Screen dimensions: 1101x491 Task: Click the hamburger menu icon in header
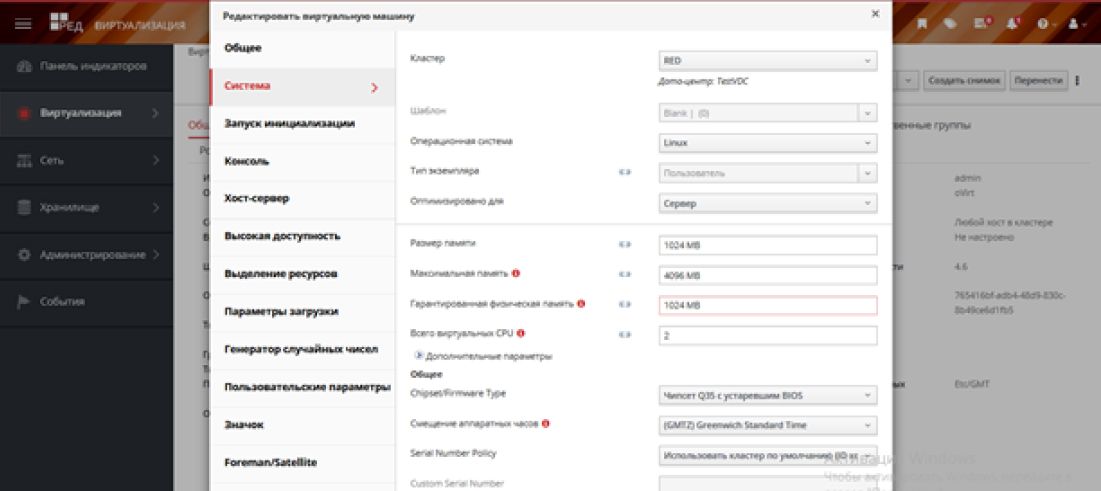coord(22,24)
